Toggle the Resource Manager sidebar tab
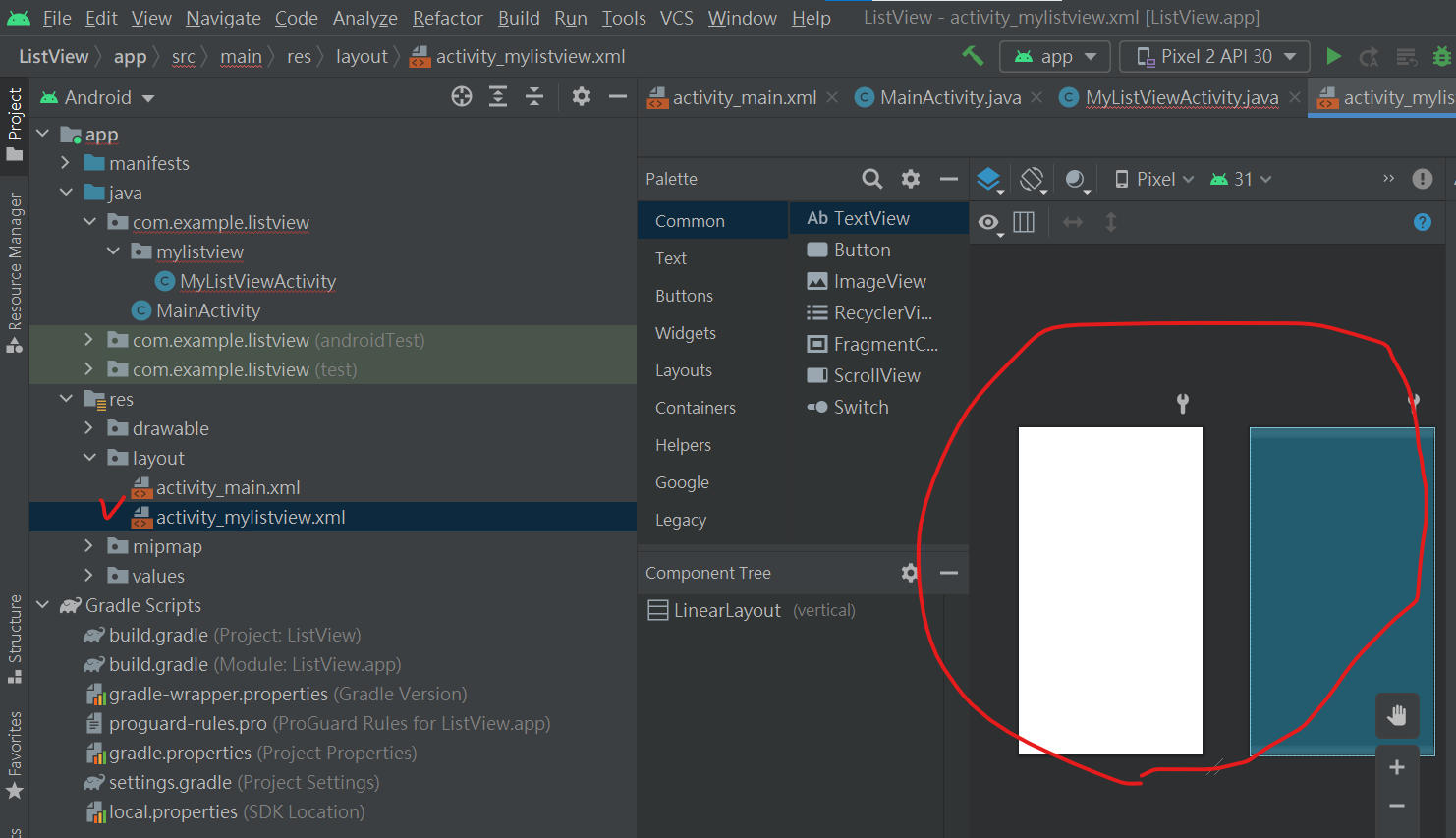The width and height of the screenshot is (1456, 838). coord(14,272)
